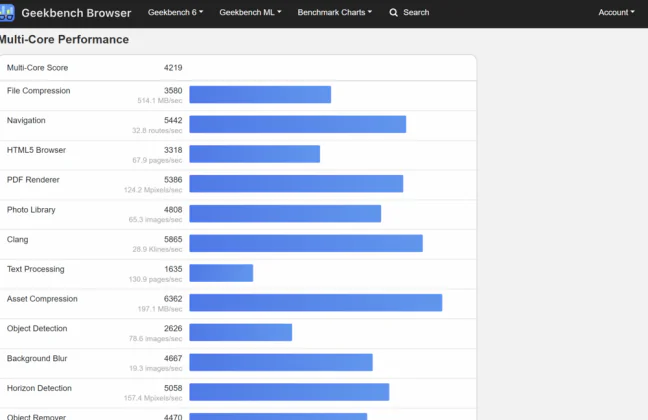Click the Multi-Core Score label
Image resolution: width=648 pixels, height=420 pixels.
37,68
